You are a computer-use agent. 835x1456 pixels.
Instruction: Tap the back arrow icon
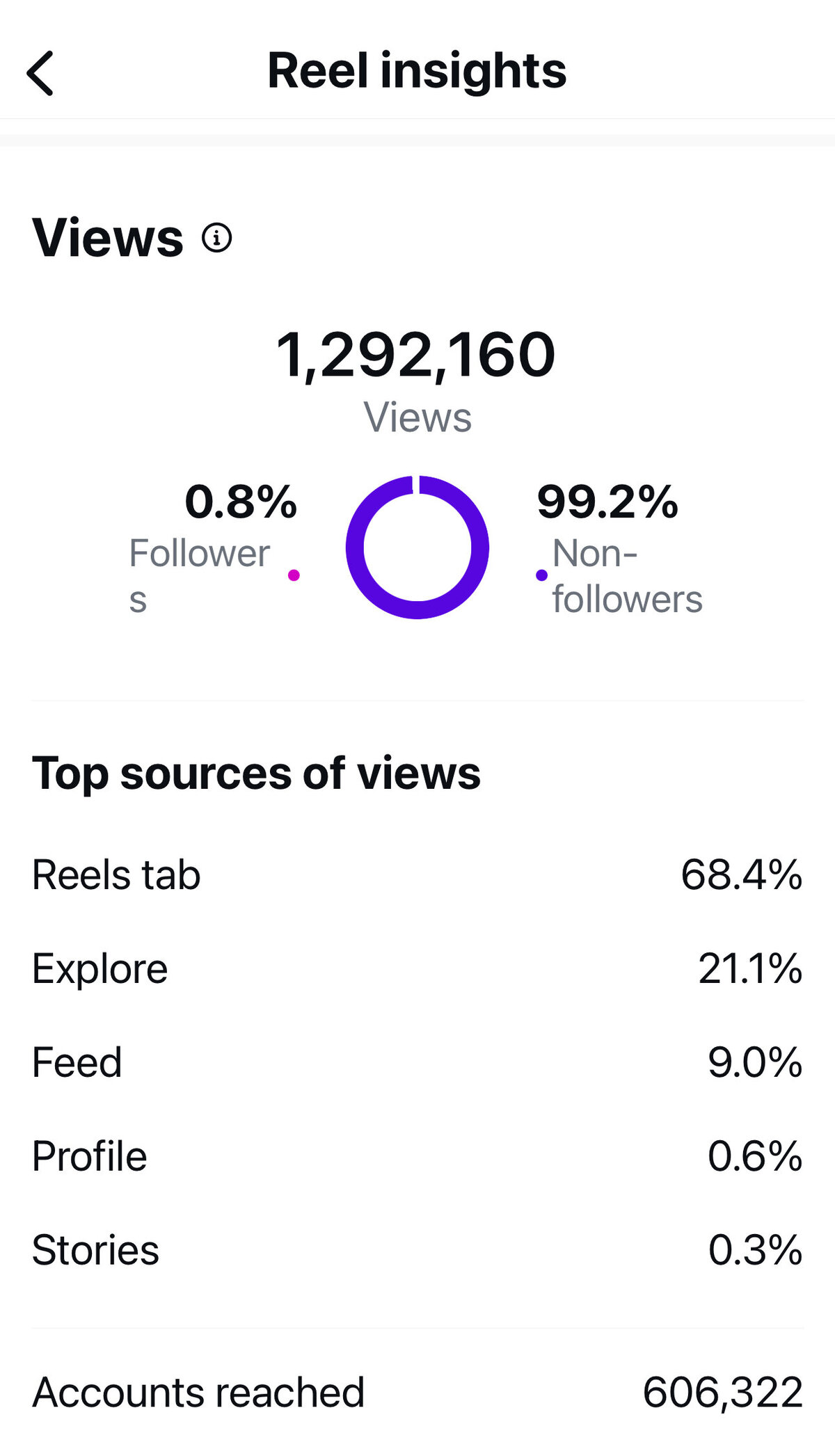(40, 73)
